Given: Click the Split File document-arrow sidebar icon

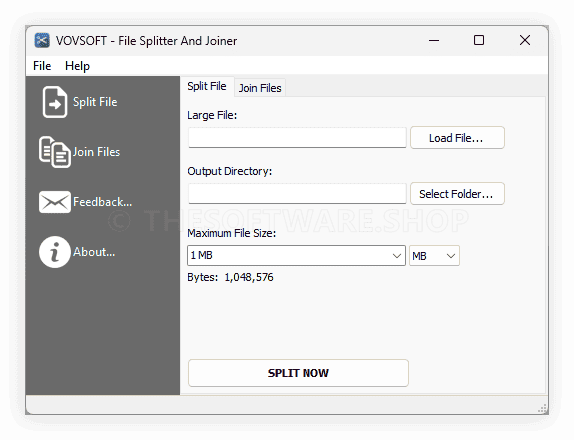Looking at the screenshot, I should (55, 102).
